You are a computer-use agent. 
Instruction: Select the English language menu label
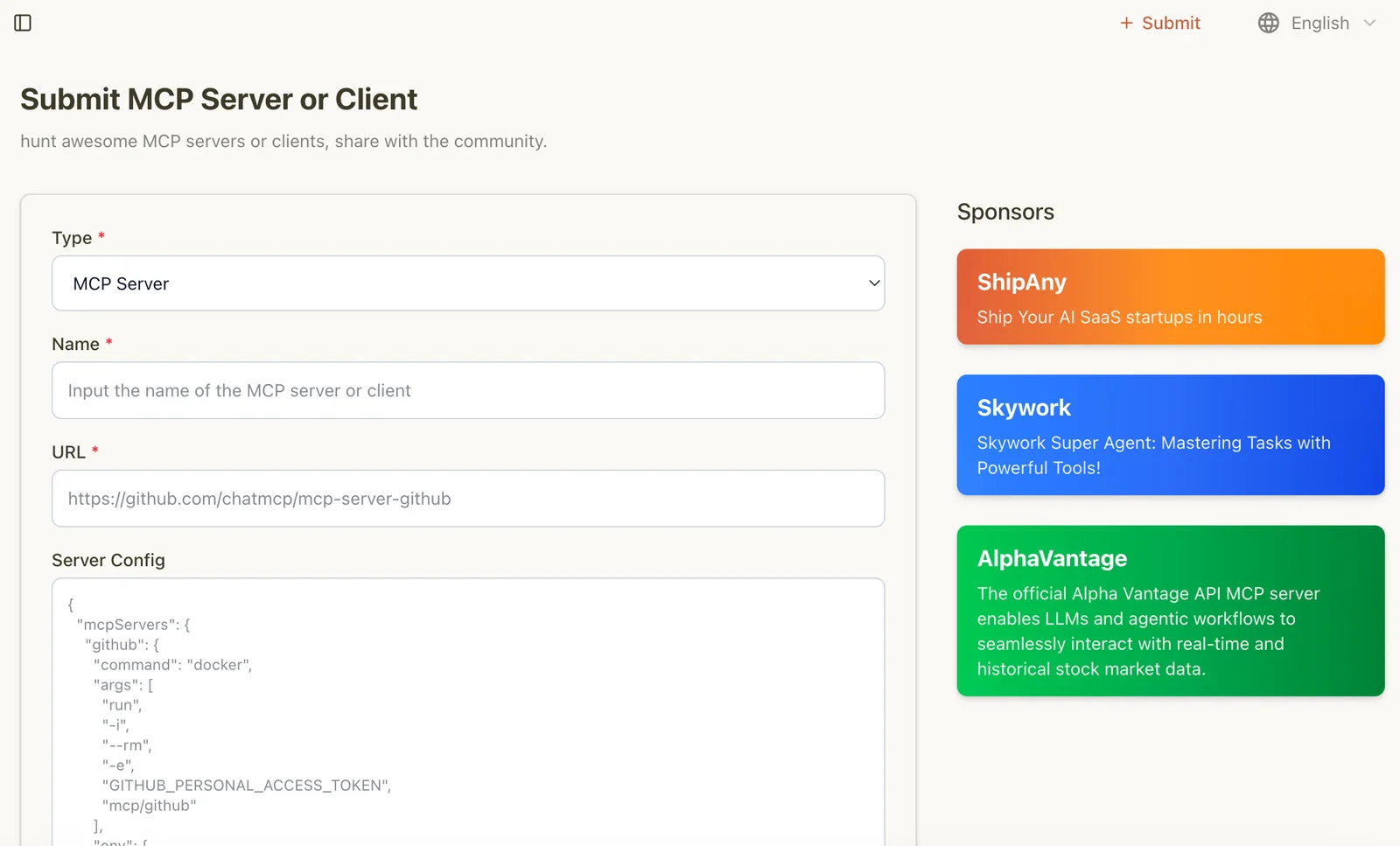coord(1319,23)
